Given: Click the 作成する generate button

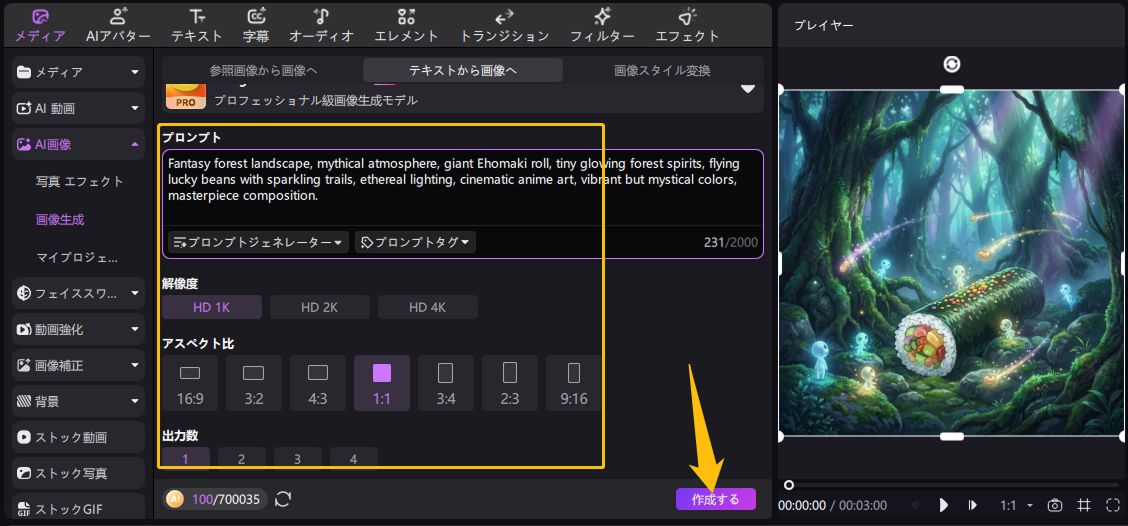Looking at the screenshot, I should 716,499.
